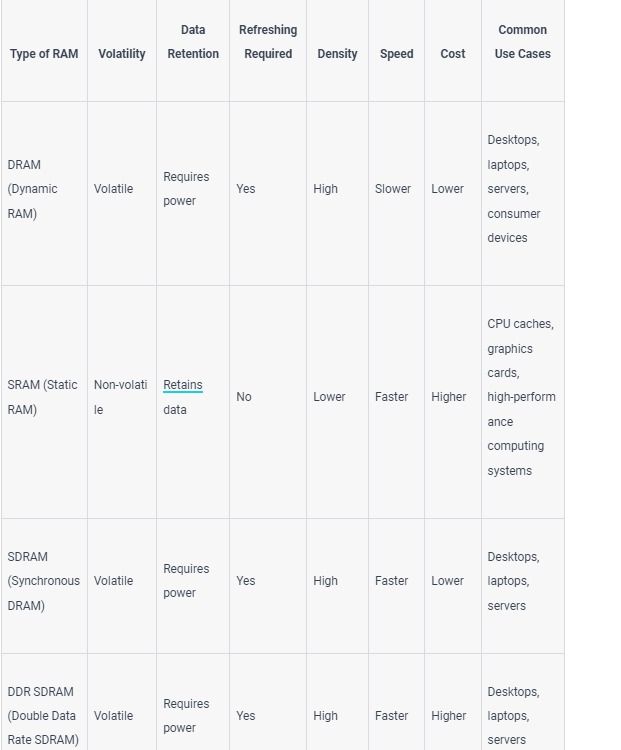Click the 'Speed' column header
The width and height of the screenshot is (621, 750).
point(397,54)
